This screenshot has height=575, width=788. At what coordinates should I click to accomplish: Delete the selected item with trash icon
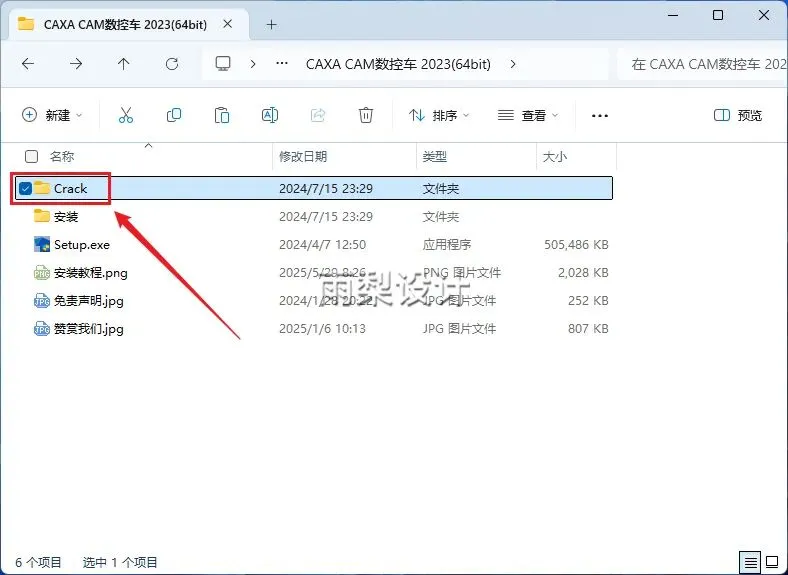pyautogui.click(x=366, y=116)
